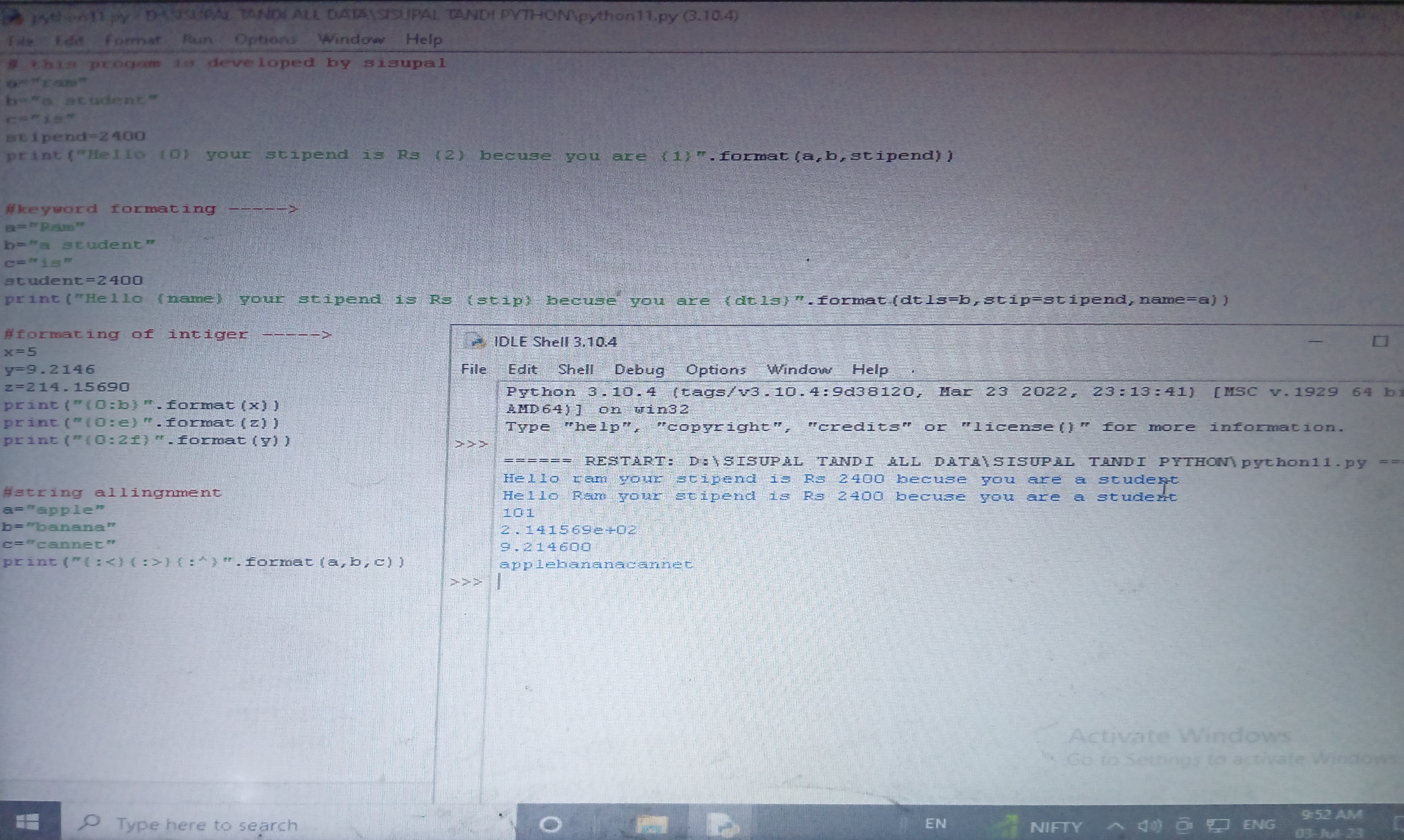The height and width of the screenshot is (840, 1404).
Task: Open the editor's Window menu
Action: tap(351, 39)
